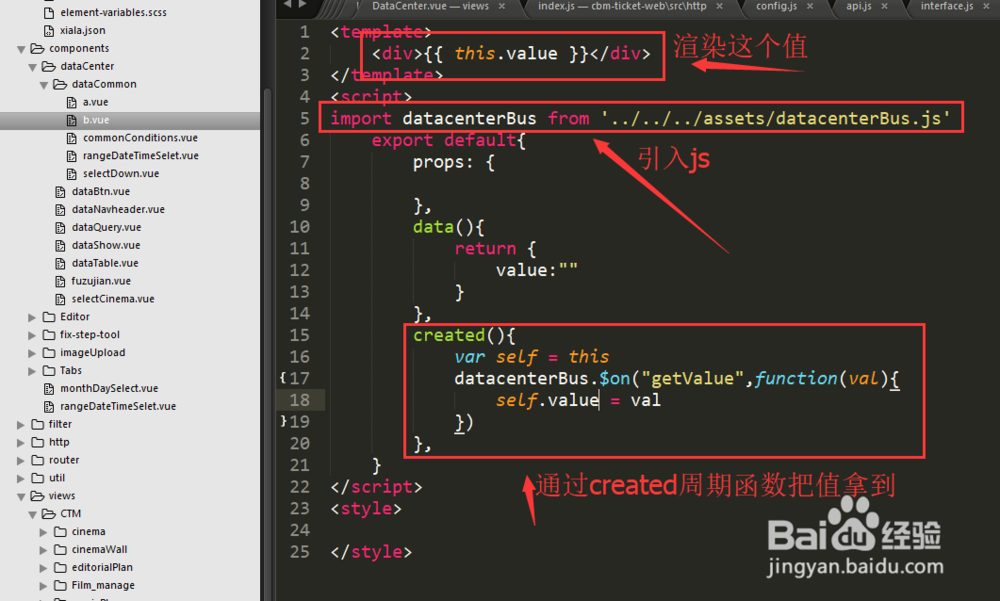Click the file icon beside dataTable.vue

pos(60,263)
